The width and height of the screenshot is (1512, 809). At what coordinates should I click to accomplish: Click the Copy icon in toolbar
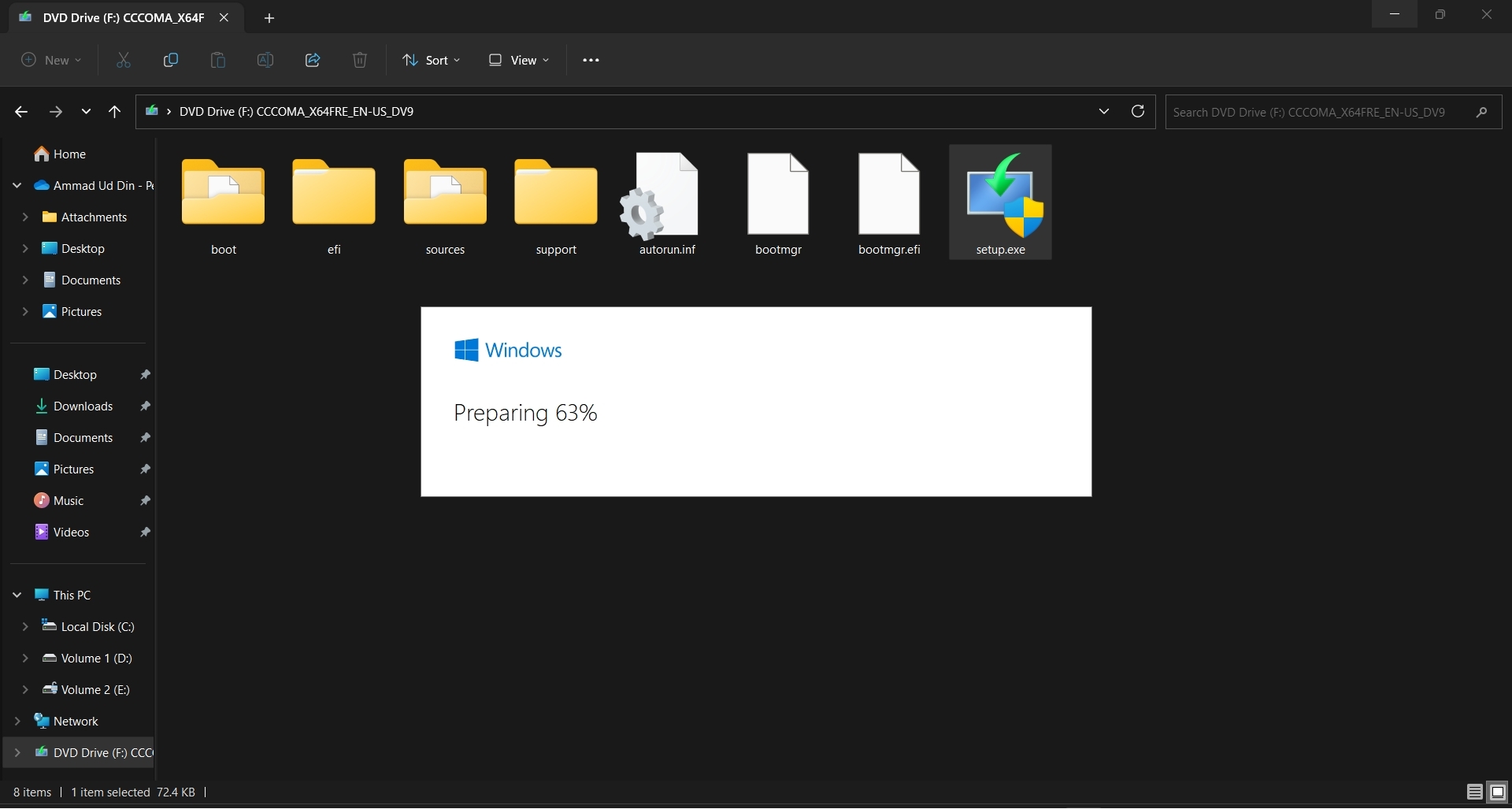coord(170,61)
